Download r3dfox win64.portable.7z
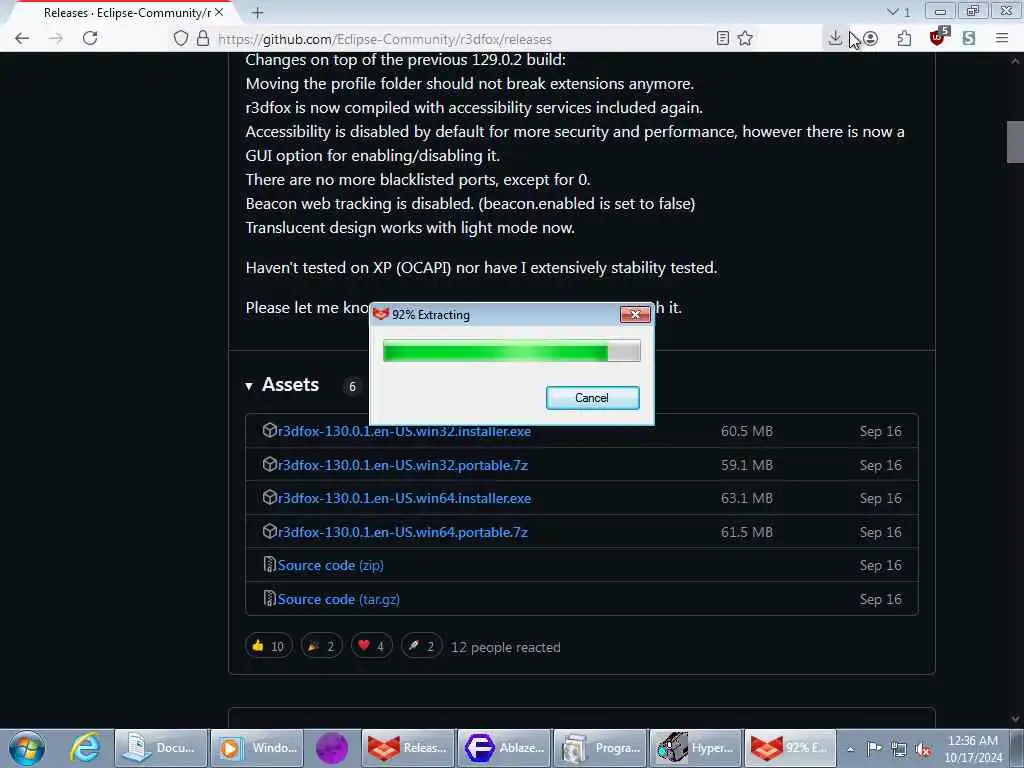This screenshot has height=768, width=1024. pyautogui.click(x=403, y=532)
